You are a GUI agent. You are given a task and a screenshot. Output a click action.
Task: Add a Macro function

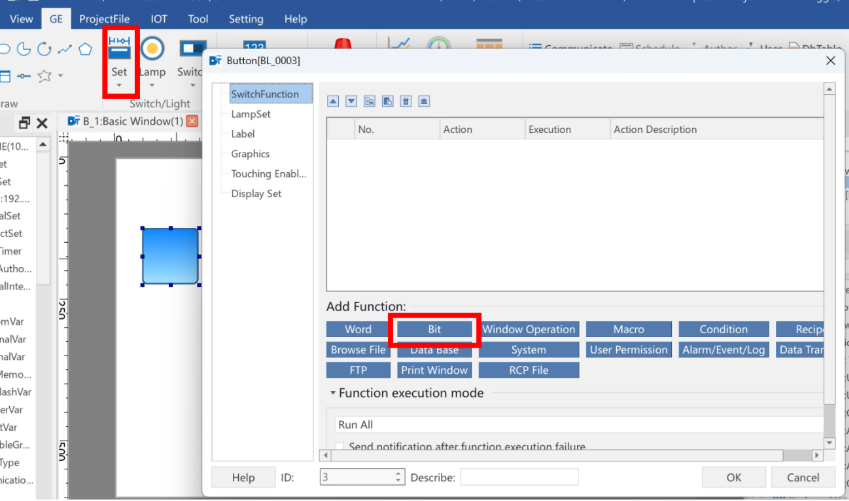(x=629, y=329)
